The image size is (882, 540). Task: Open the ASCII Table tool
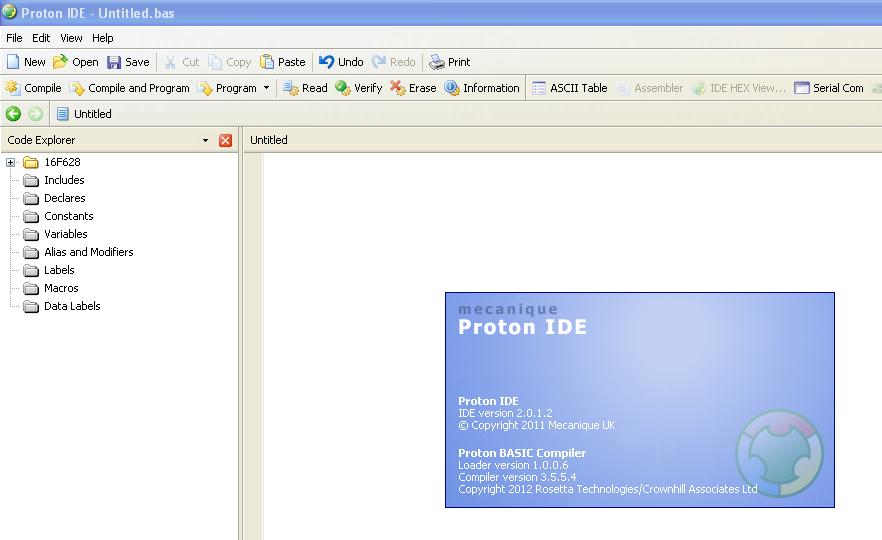(539, 88)
